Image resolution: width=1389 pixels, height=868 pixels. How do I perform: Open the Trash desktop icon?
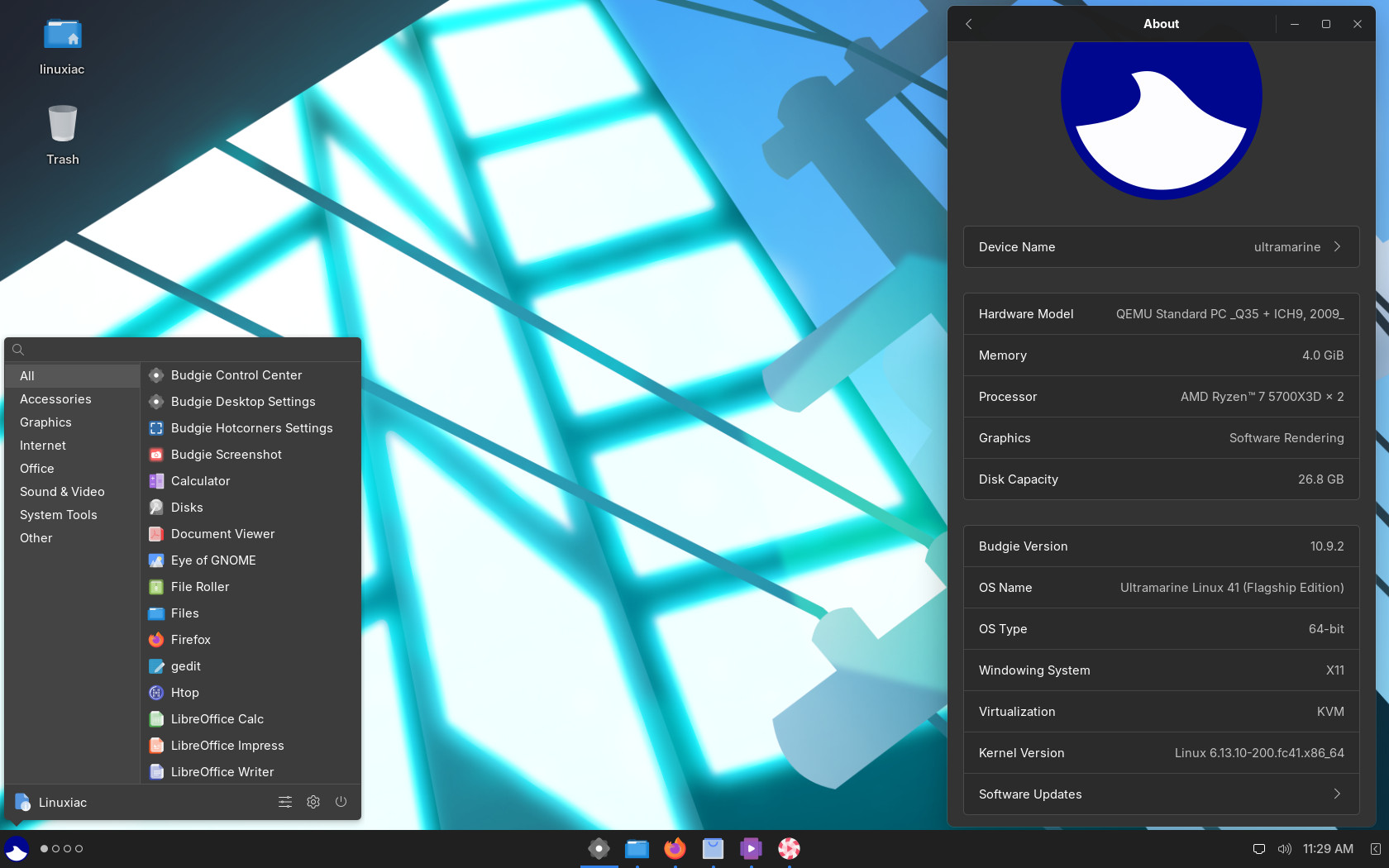(63, 135)
